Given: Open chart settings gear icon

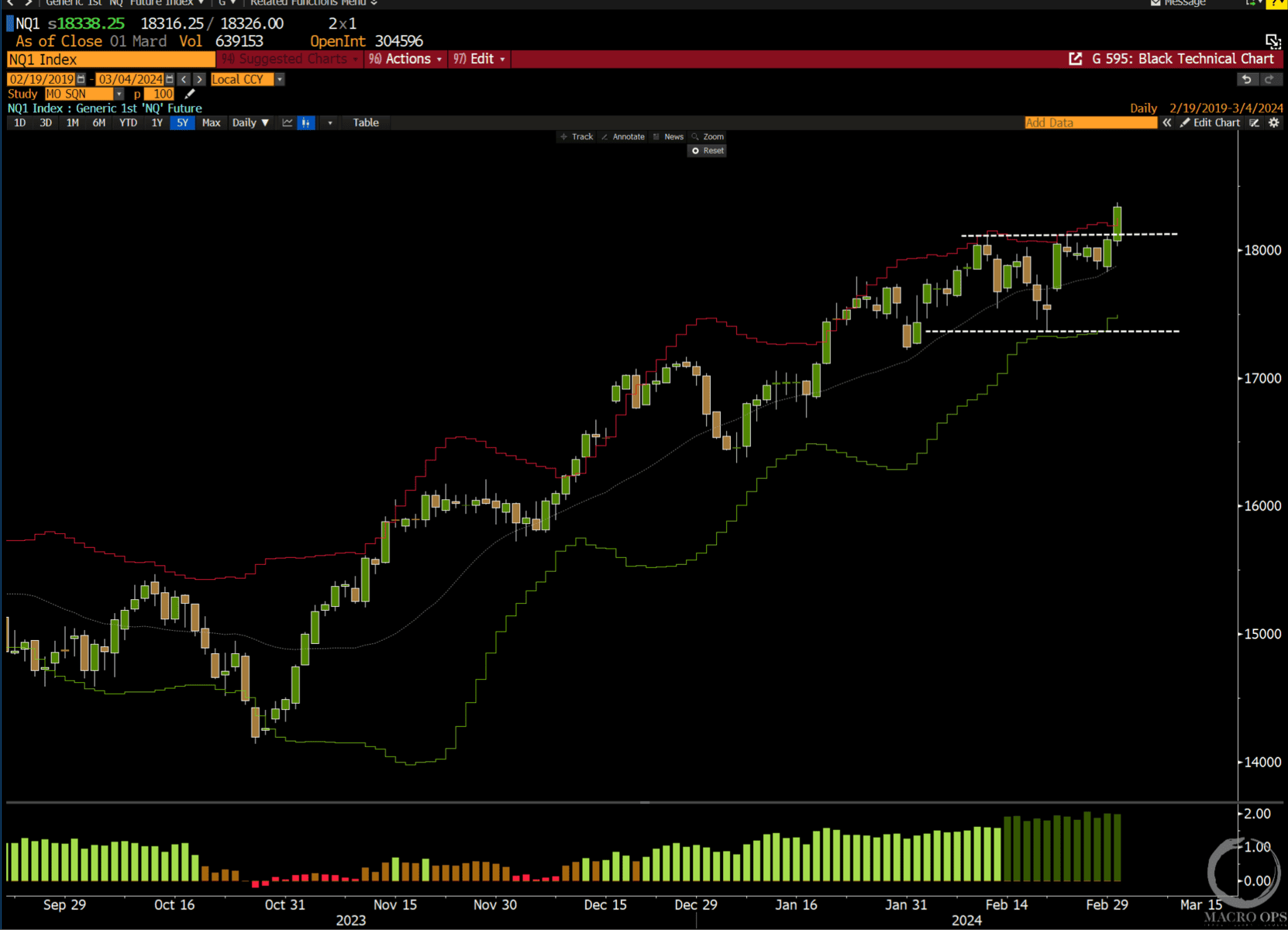Looking at the screenshot, I should [x=1273, y=122].
